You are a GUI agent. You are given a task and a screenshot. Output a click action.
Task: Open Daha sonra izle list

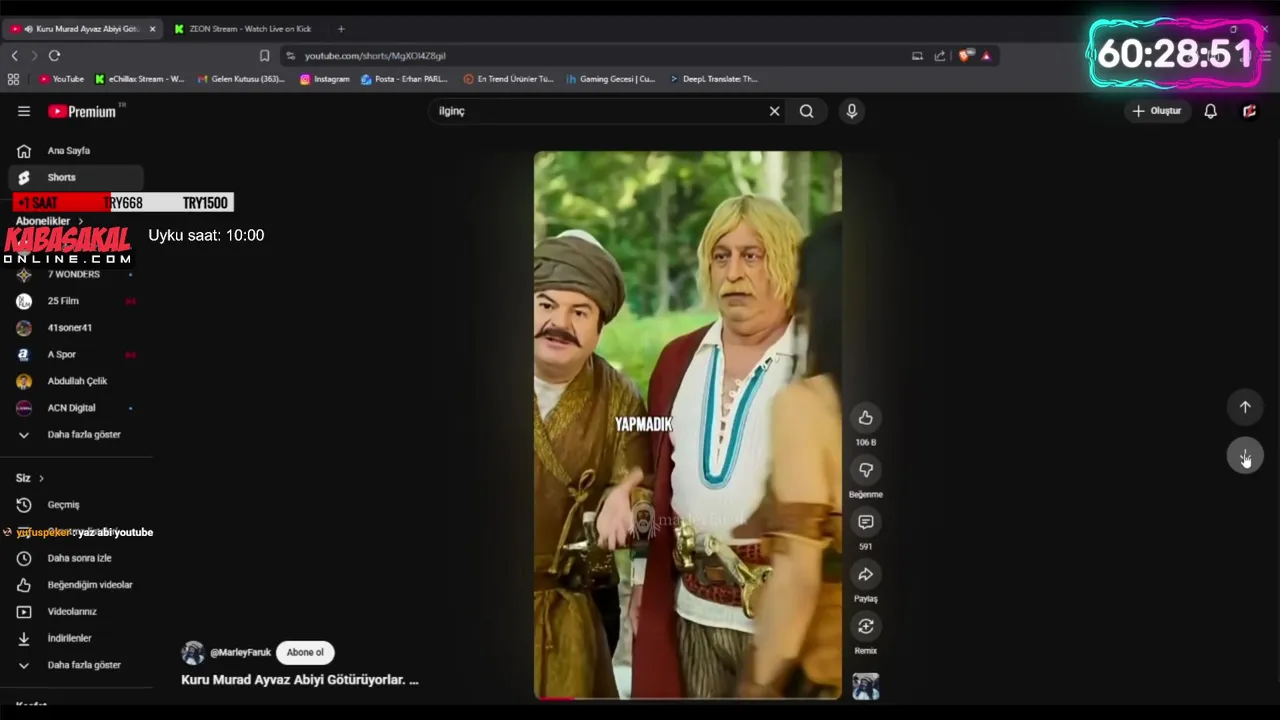(76, 558)
